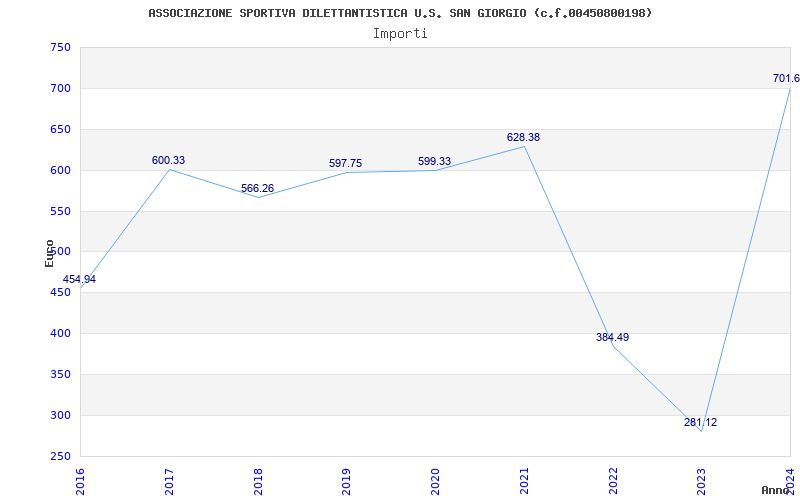This screenshot has height=500, width=800.
Task: Click the Importi chart subtitle
Action: point(400,34)
